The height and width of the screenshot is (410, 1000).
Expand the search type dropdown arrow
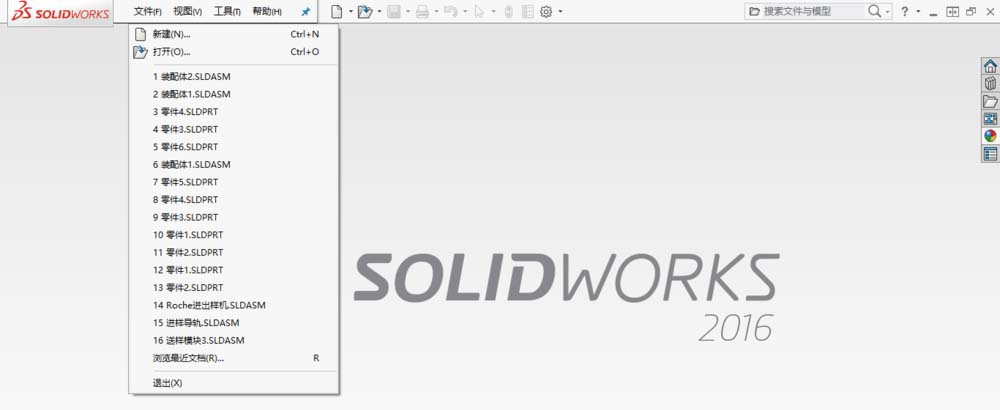(887, 11)
